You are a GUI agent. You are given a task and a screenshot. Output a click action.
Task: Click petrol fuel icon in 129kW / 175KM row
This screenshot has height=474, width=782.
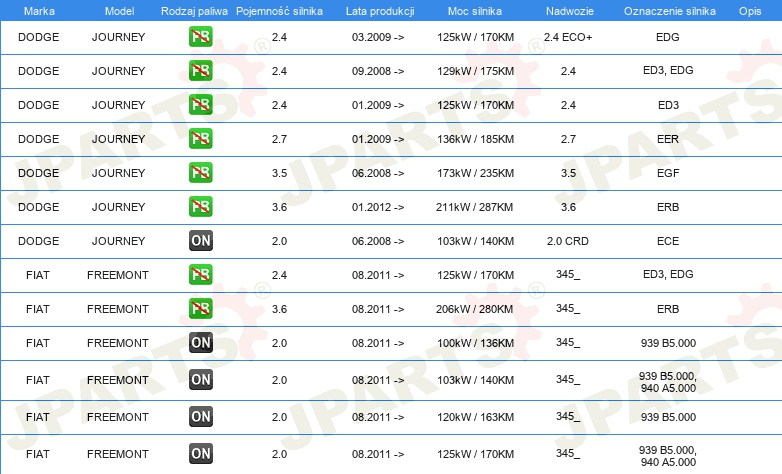[200, 71]
